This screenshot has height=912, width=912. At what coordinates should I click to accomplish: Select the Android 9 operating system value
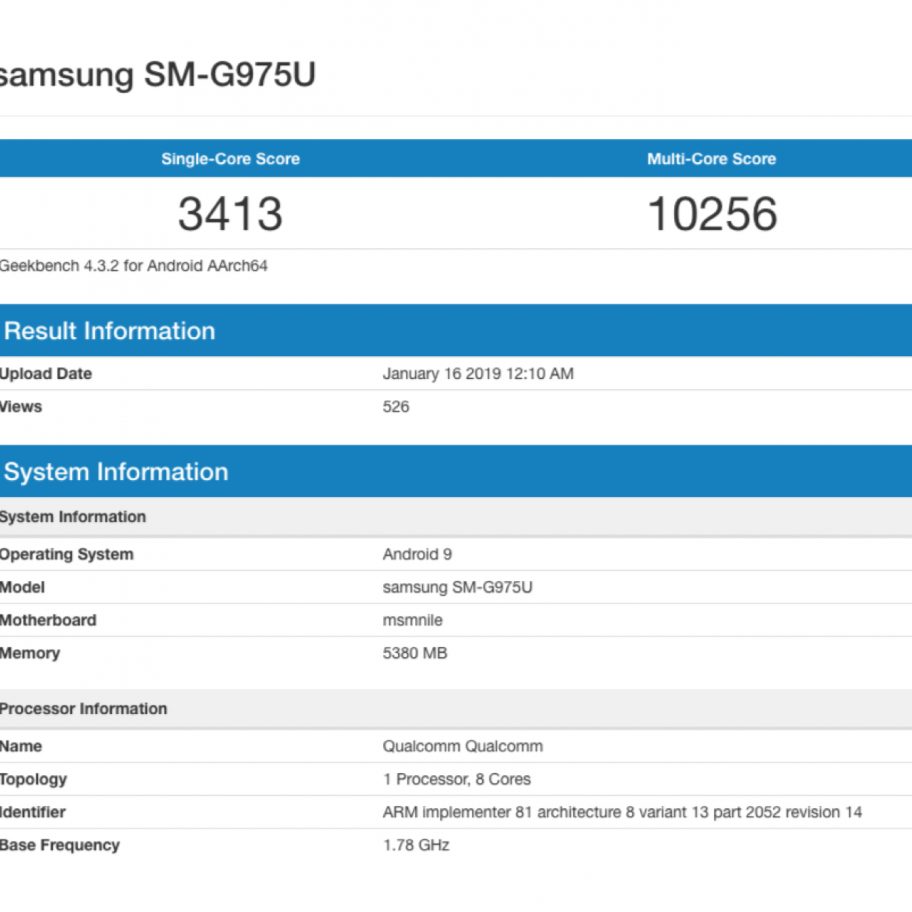point(417,554)
